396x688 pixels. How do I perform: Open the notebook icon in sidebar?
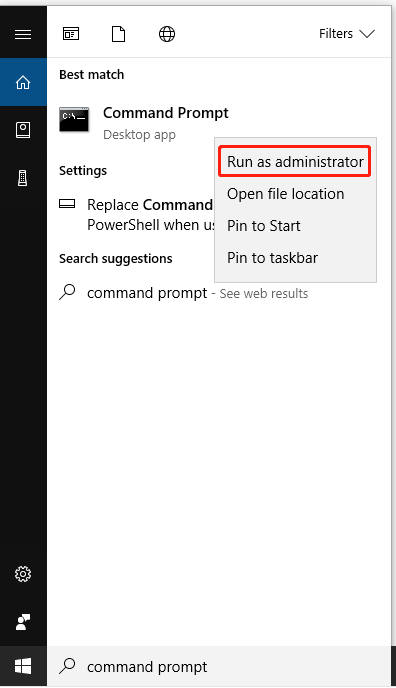pos(23,130)
